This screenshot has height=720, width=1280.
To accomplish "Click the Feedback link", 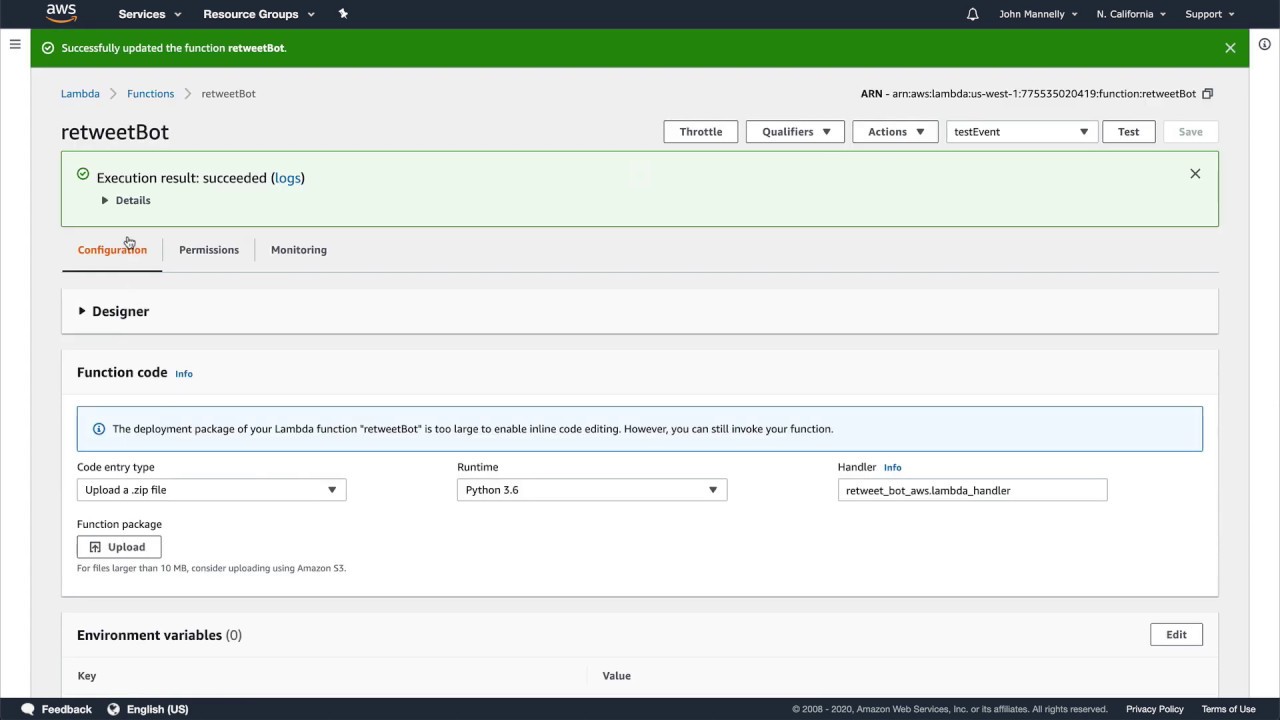I will coord(66,709).
